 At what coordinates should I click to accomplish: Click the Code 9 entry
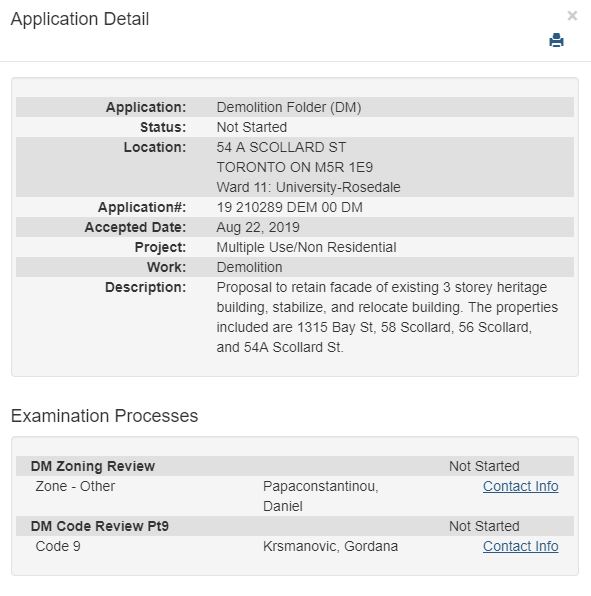click(58, 546)
